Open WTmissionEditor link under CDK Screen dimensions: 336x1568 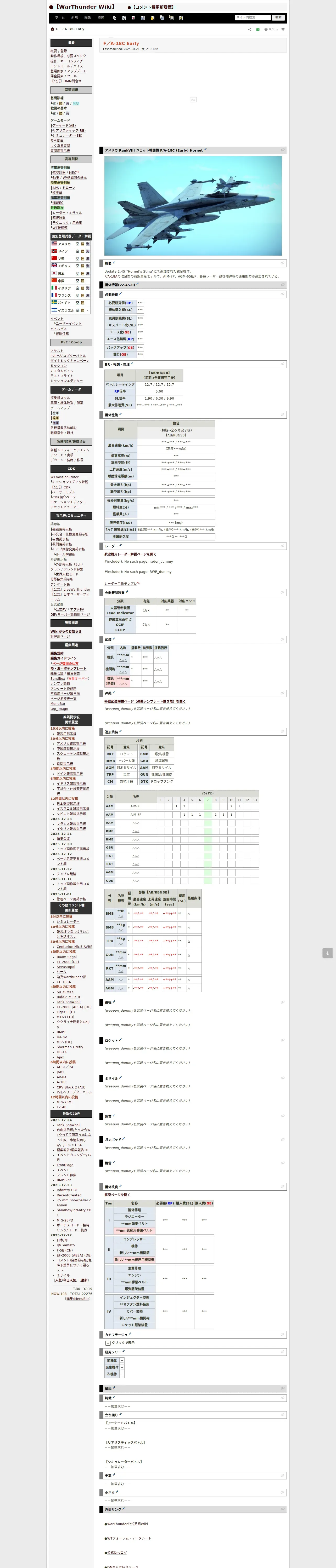[65, 477]
